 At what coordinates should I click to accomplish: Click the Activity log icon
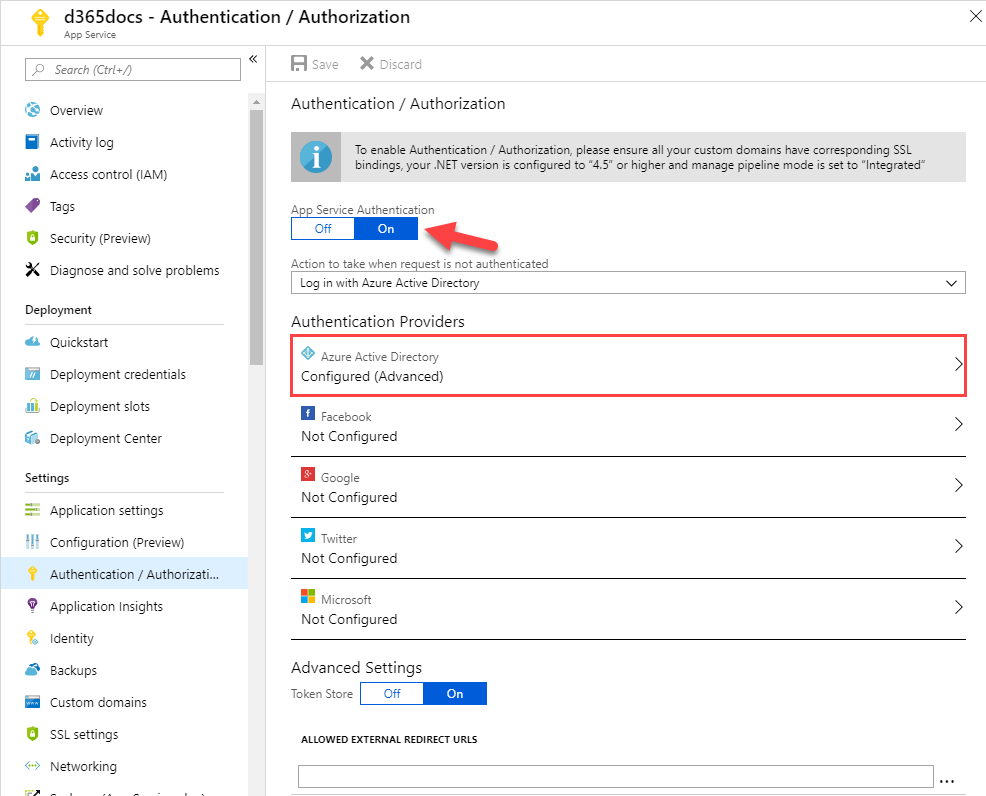(x=32, y=142)
